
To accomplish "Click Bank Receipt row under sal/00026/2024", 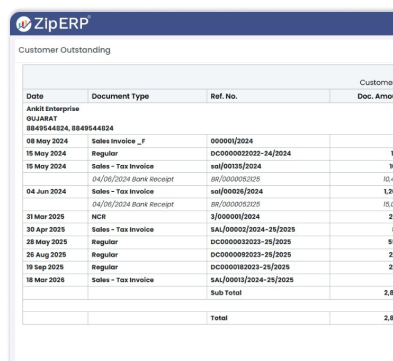I will [x=133, y=204].
